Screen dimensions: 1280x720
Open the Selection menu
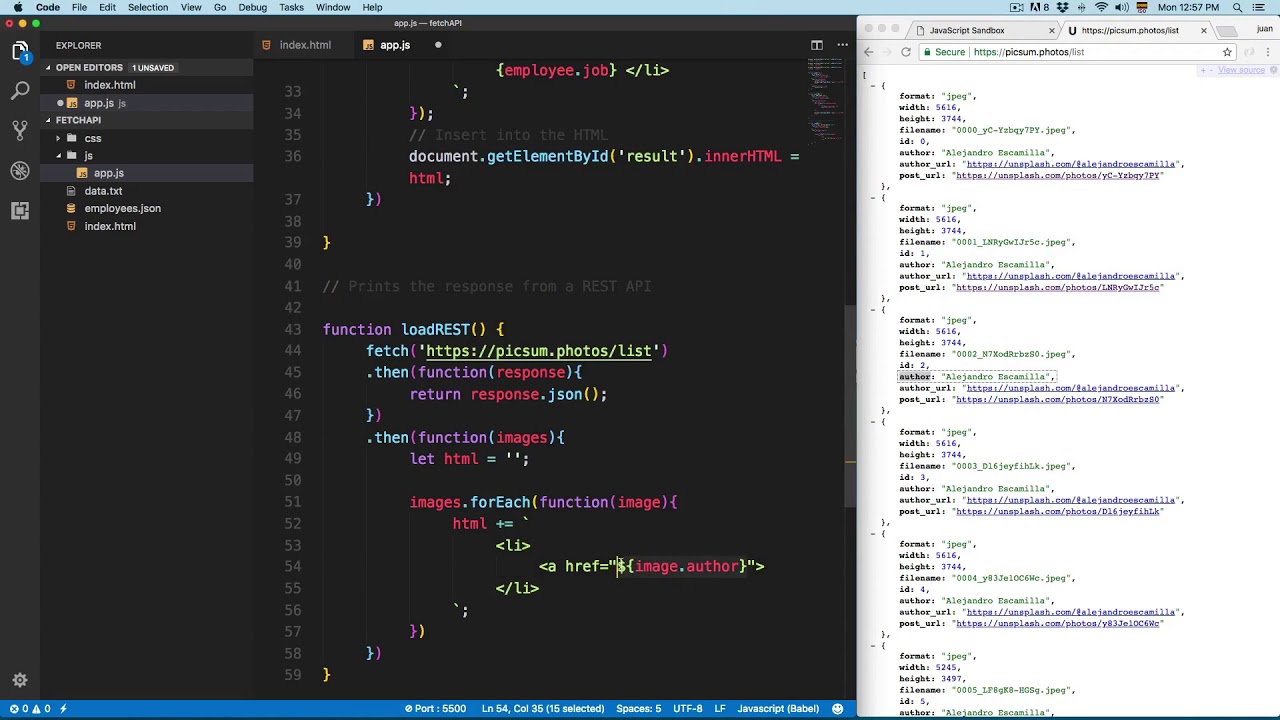pyautogui.click(x=148, y=7)
